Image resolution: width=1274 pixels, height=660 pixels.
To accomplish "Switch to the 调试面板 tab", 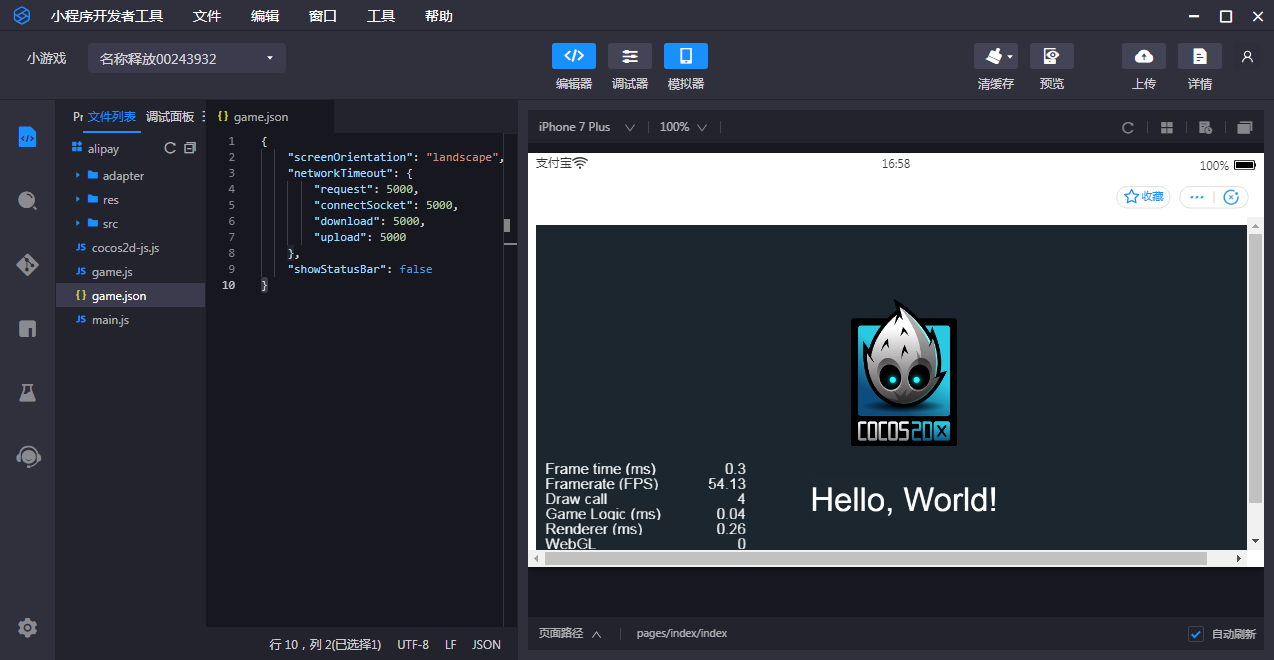I will point(170,117).
